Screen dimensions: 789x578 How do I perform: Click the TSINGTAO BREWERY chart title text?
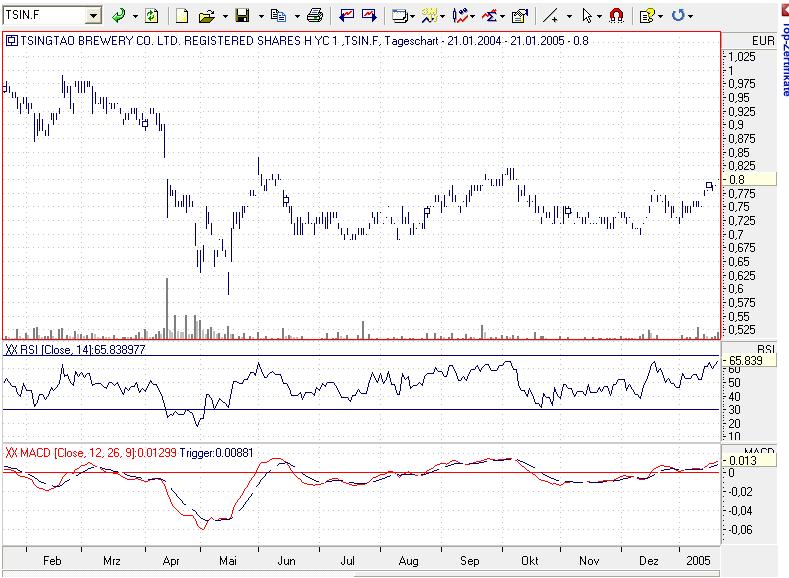pos(304,41)
